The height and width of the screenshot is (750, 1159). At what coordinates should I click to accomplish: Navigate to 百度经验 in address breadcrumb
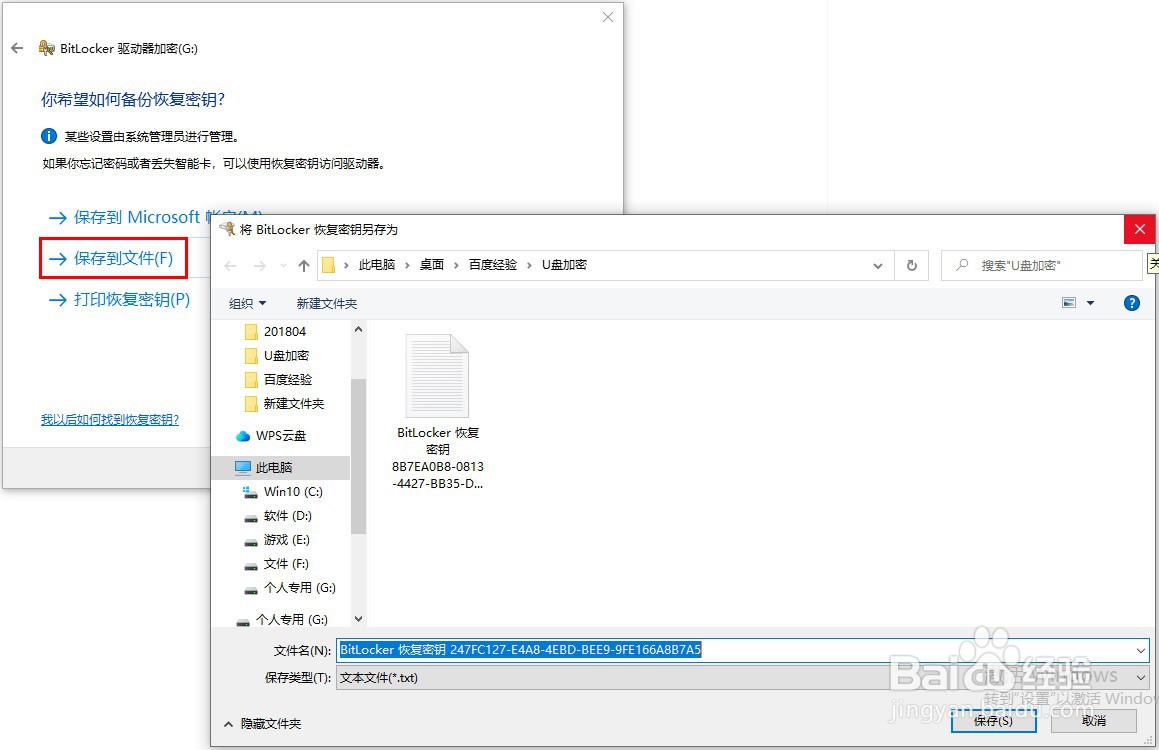(x=493, y=265)
